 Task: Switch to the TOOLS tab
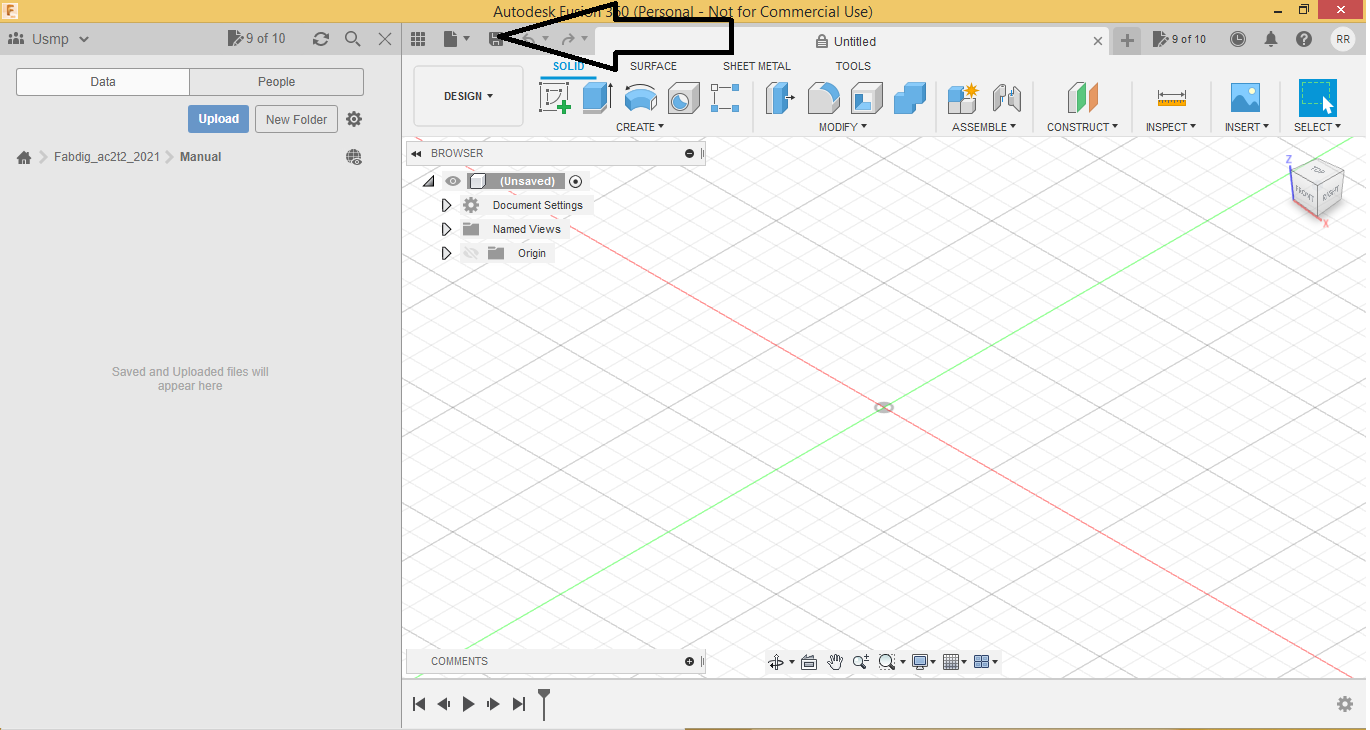tap(853, 66)
